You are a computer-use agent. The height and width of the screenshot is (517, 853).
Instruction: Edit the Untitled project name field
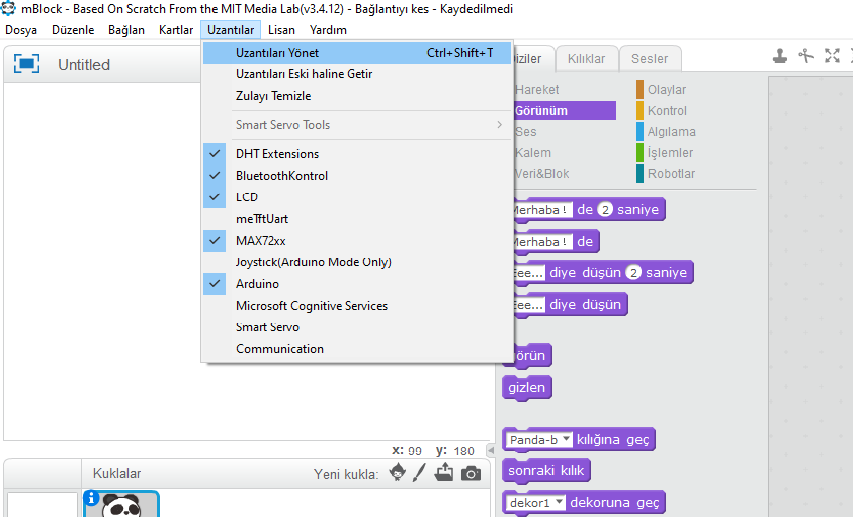84,65
